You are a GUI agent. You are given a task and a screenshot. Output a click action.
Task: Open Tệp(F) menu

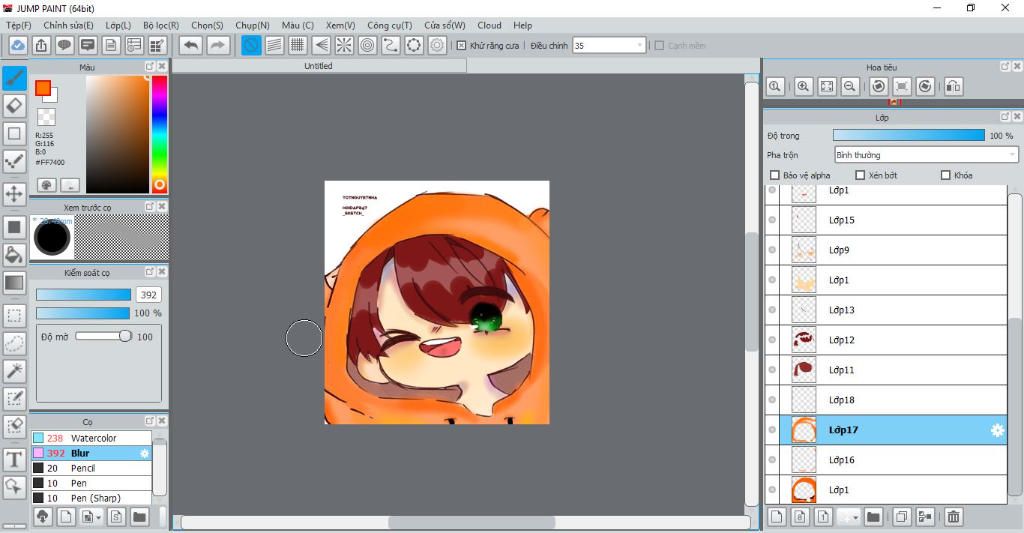(x=19, y=25)
